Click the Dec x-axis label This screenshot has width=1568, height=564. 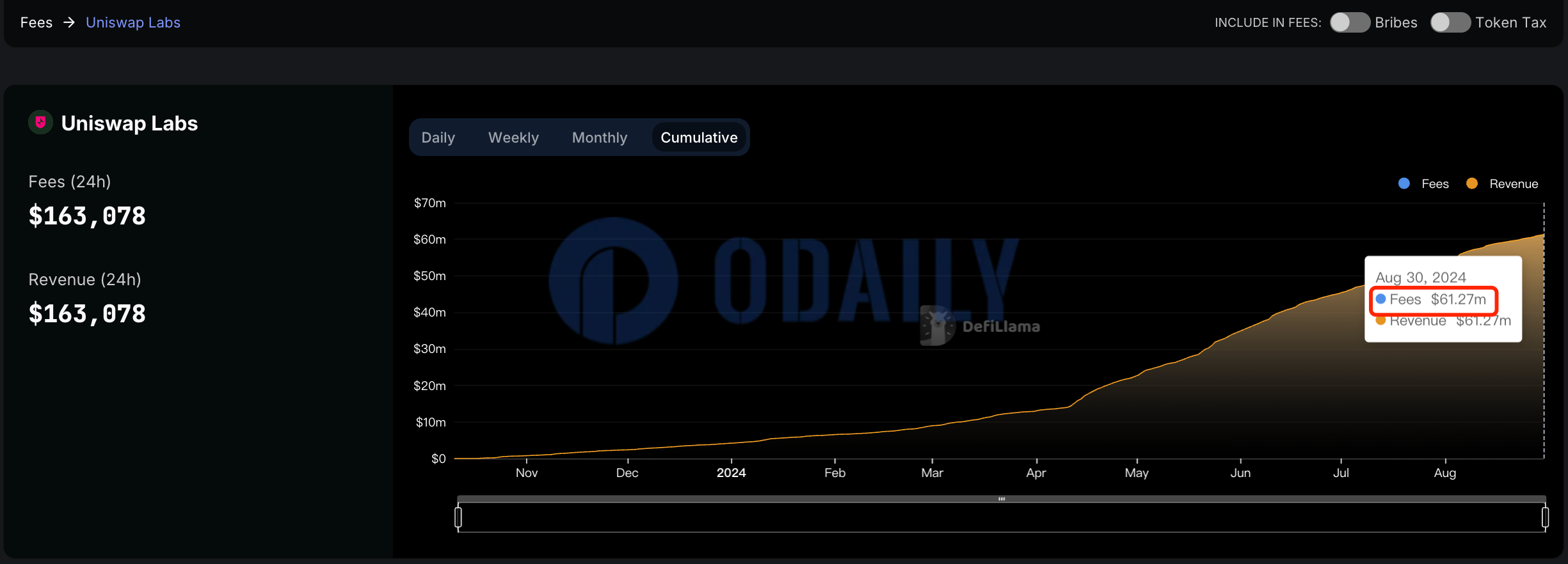point(627,473)
